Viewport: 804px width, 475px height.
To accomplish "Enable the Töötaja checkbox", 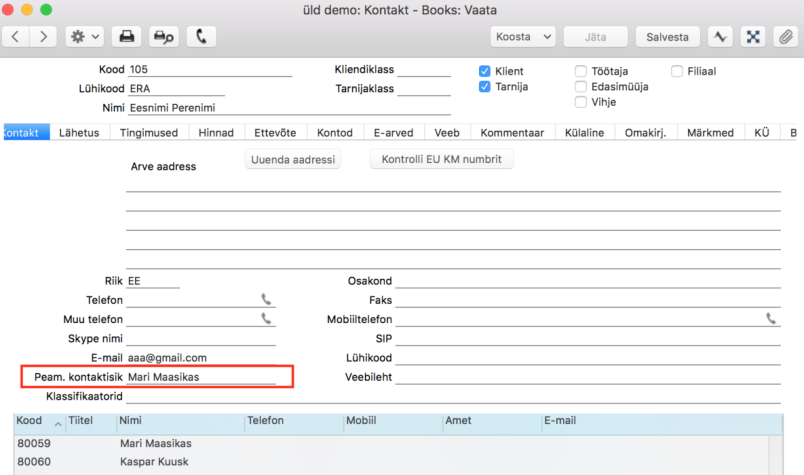I will [580, 71].
